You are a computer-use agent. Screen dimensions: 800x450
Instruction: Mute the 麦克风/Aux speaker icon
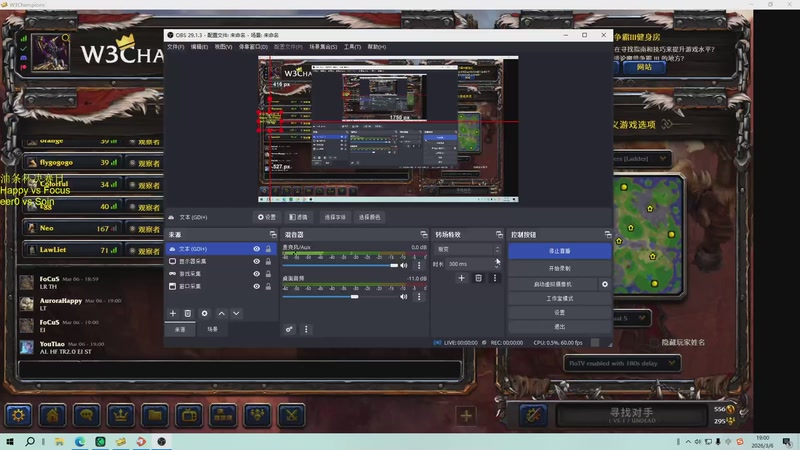point(404,265)
